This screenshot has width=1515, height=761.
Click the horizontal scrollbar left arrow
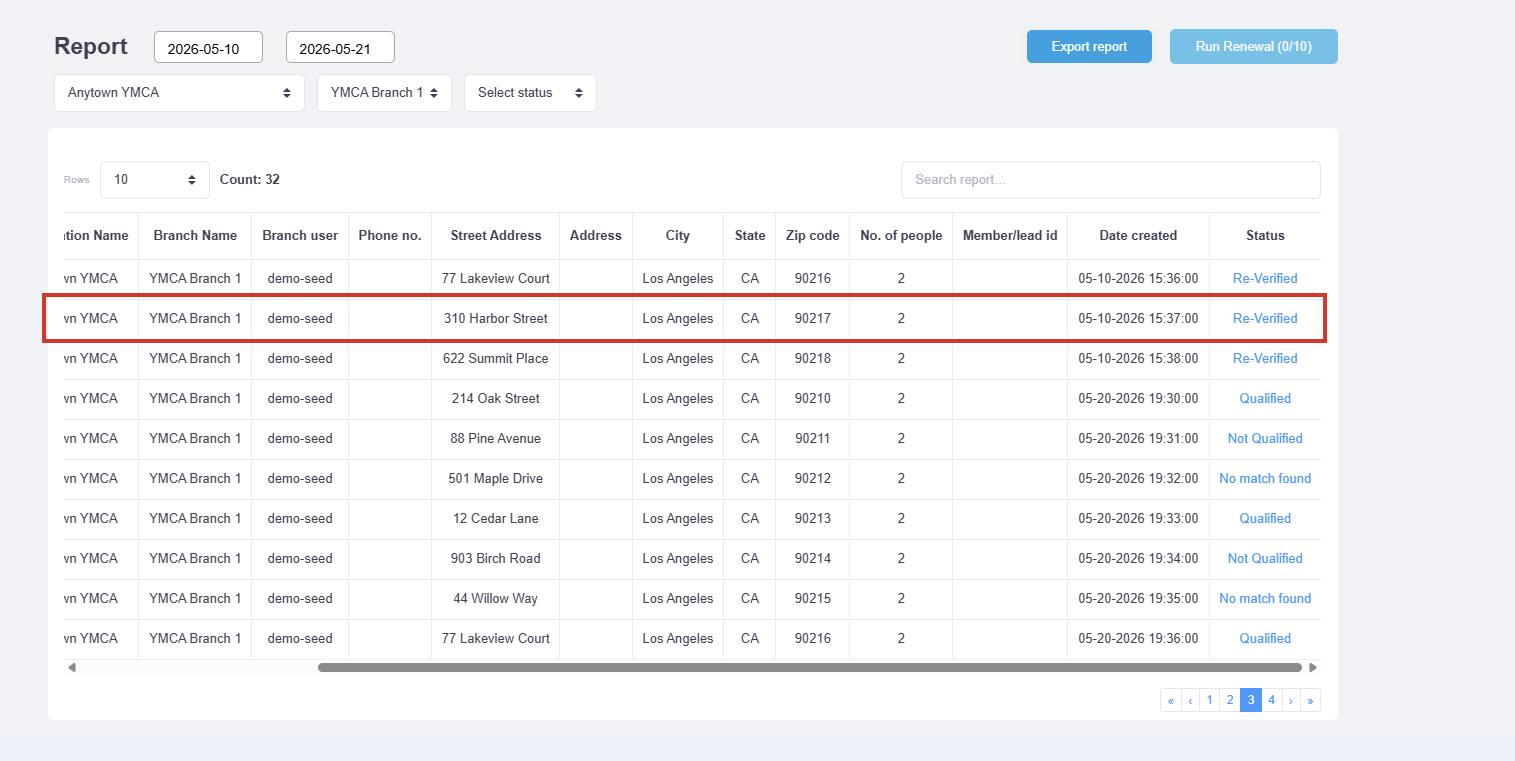click(x=72, y=667)
